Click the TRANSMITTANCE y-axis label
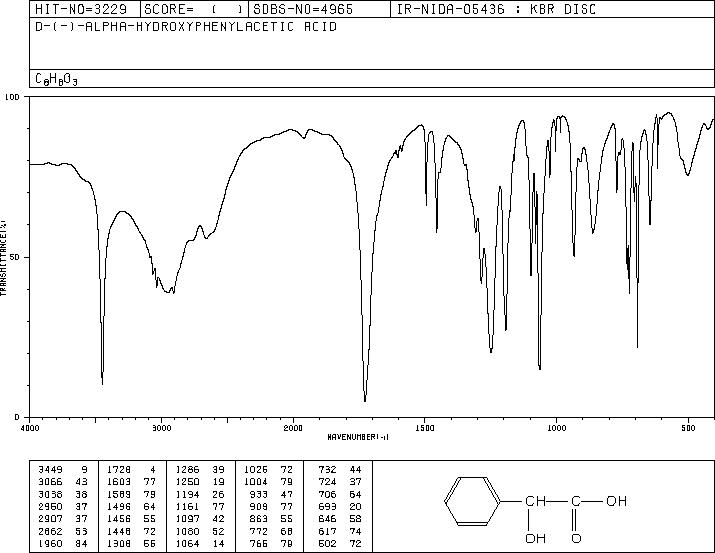 3,258
